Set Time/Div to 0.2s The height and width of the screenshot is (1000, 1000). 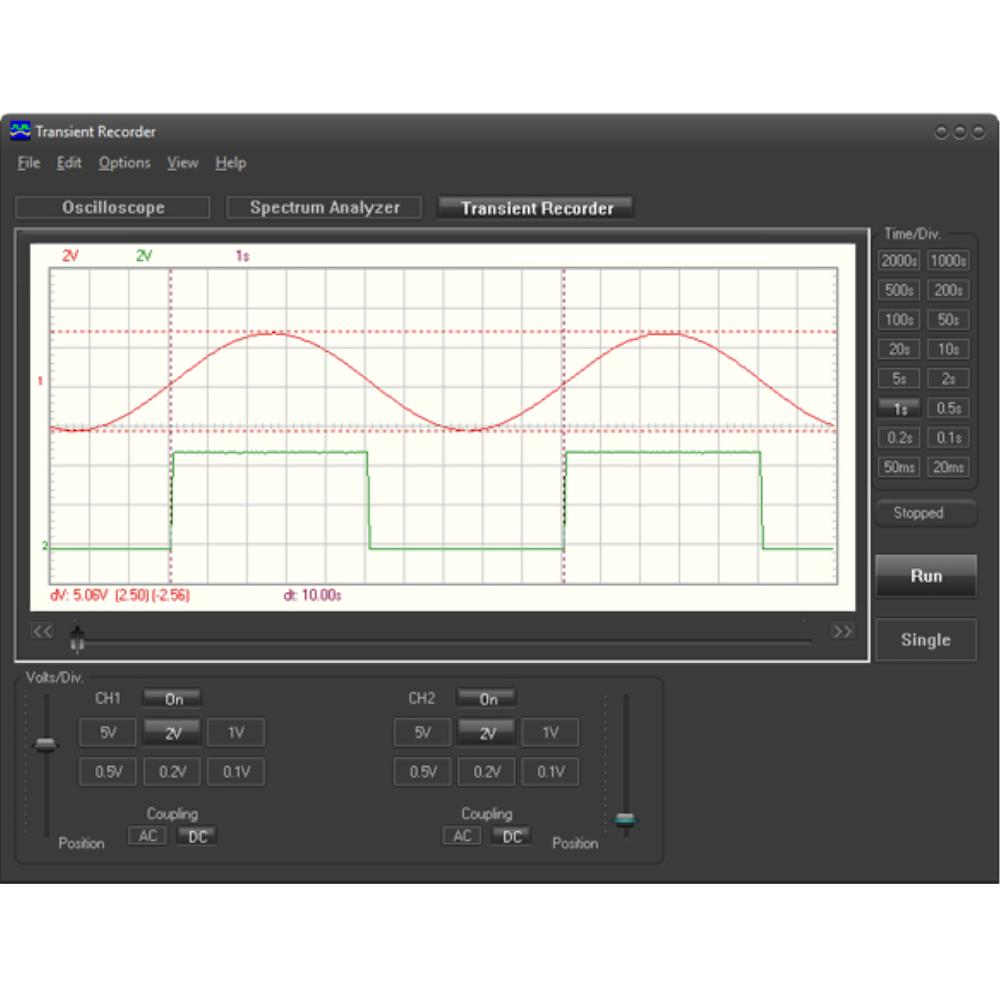tap(899, 438)
